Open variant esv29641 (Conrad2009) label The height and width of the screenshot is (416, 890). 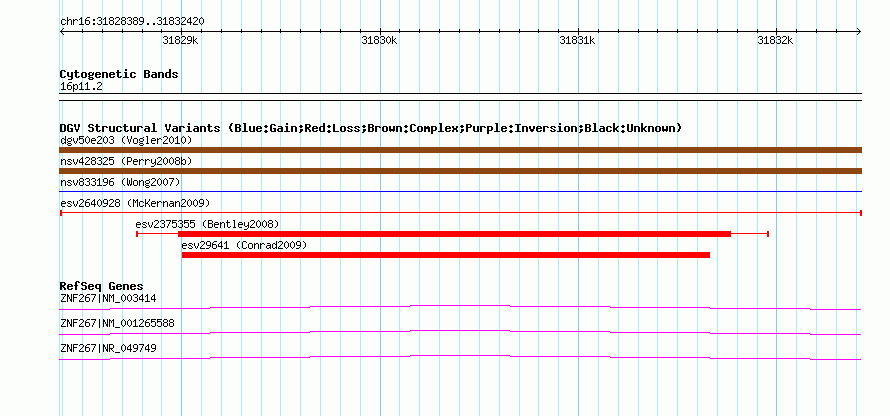[244, 245]
